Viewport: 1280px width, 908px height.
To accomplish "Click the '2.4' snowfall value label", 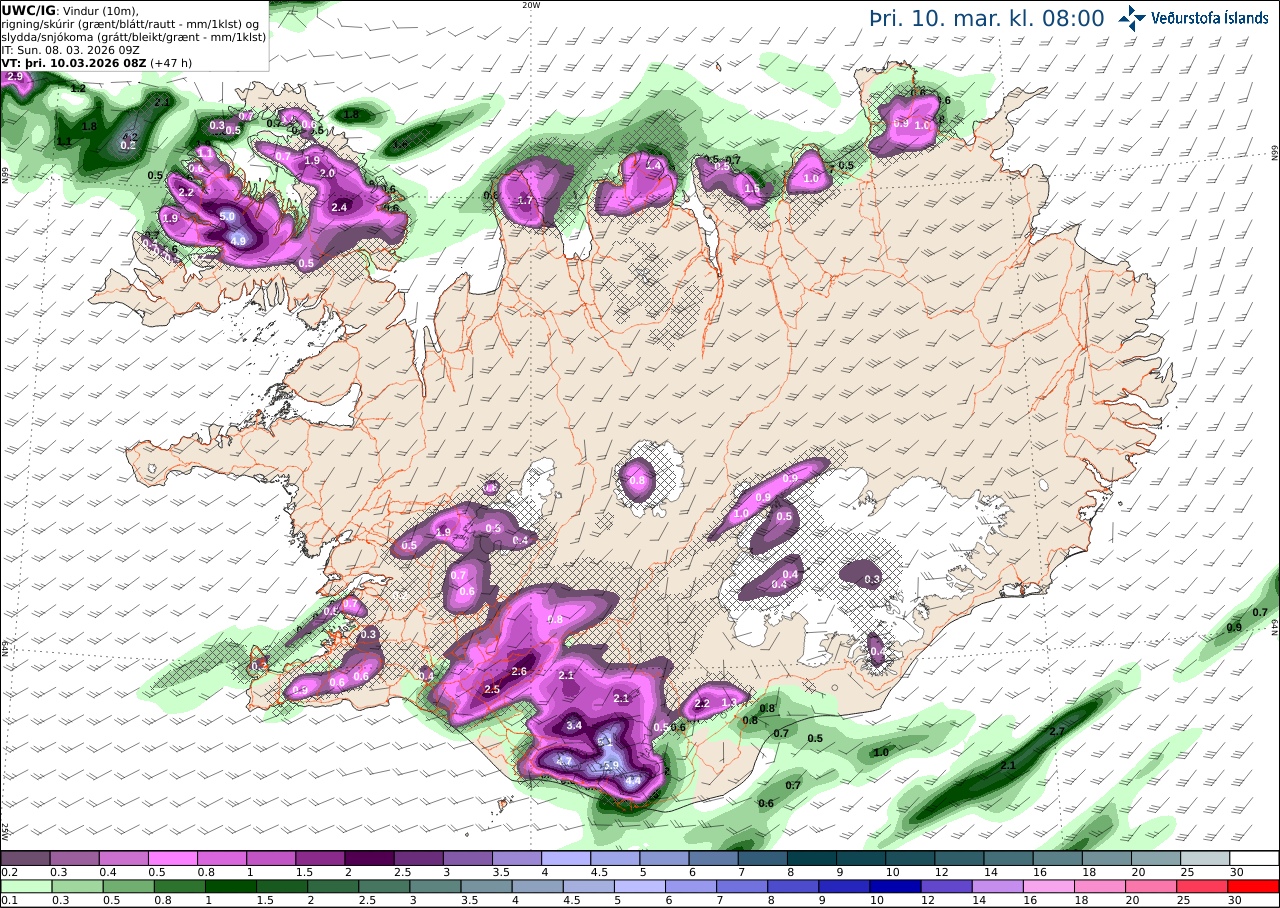I will pos(339,207).
